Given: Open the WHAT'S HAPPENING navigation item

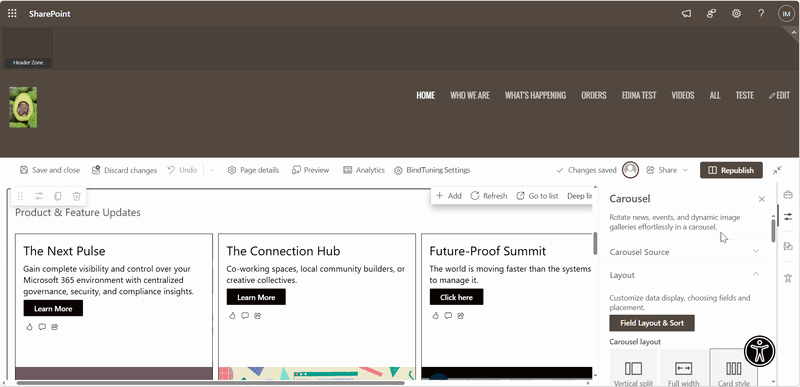Looking at the screenshot, I should (x=535, y=95).
